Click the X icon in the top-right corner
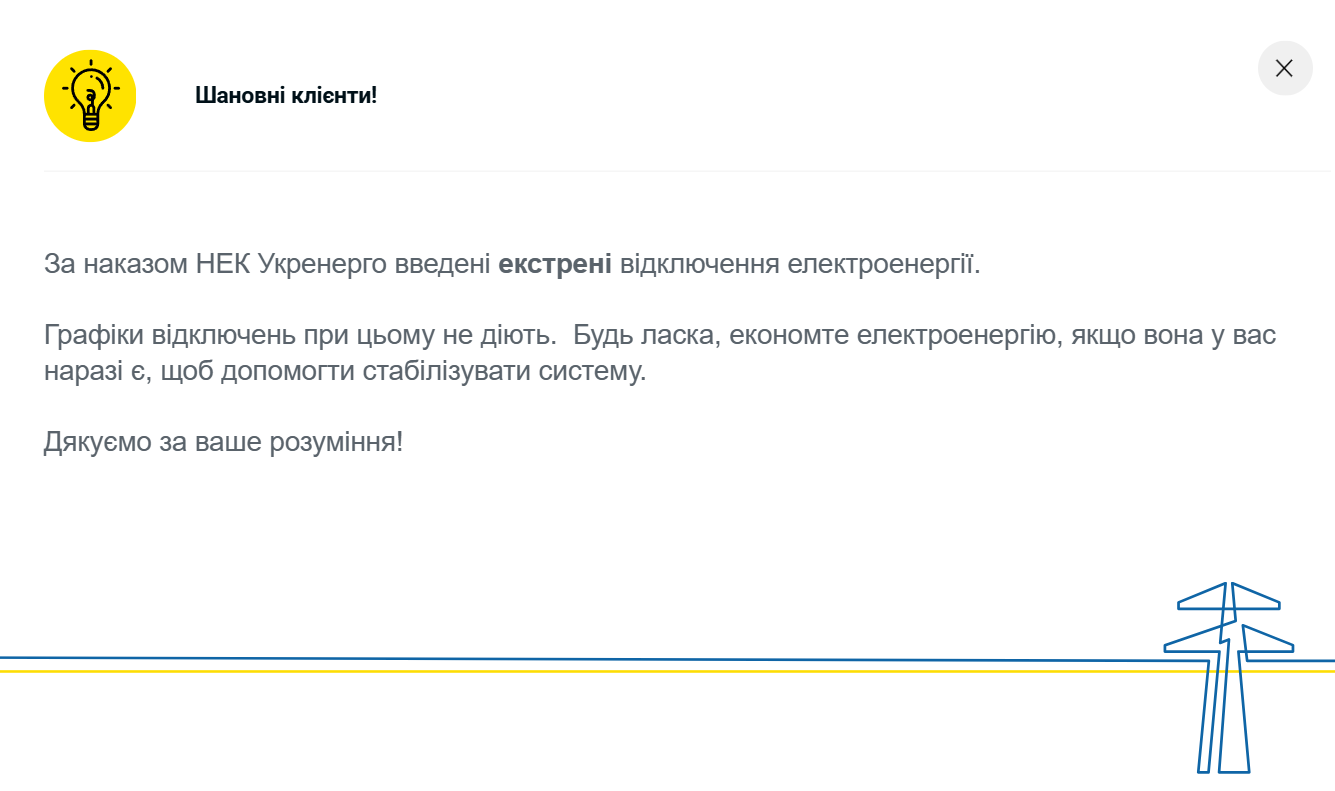 pos(1285,68)
